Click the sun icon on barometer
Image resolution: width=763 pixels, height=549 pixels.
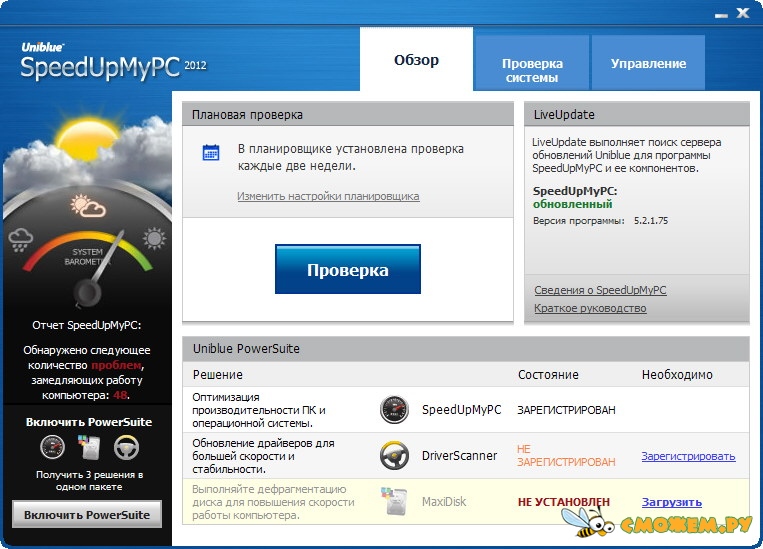pyautogui.click(x=155, y=239)
